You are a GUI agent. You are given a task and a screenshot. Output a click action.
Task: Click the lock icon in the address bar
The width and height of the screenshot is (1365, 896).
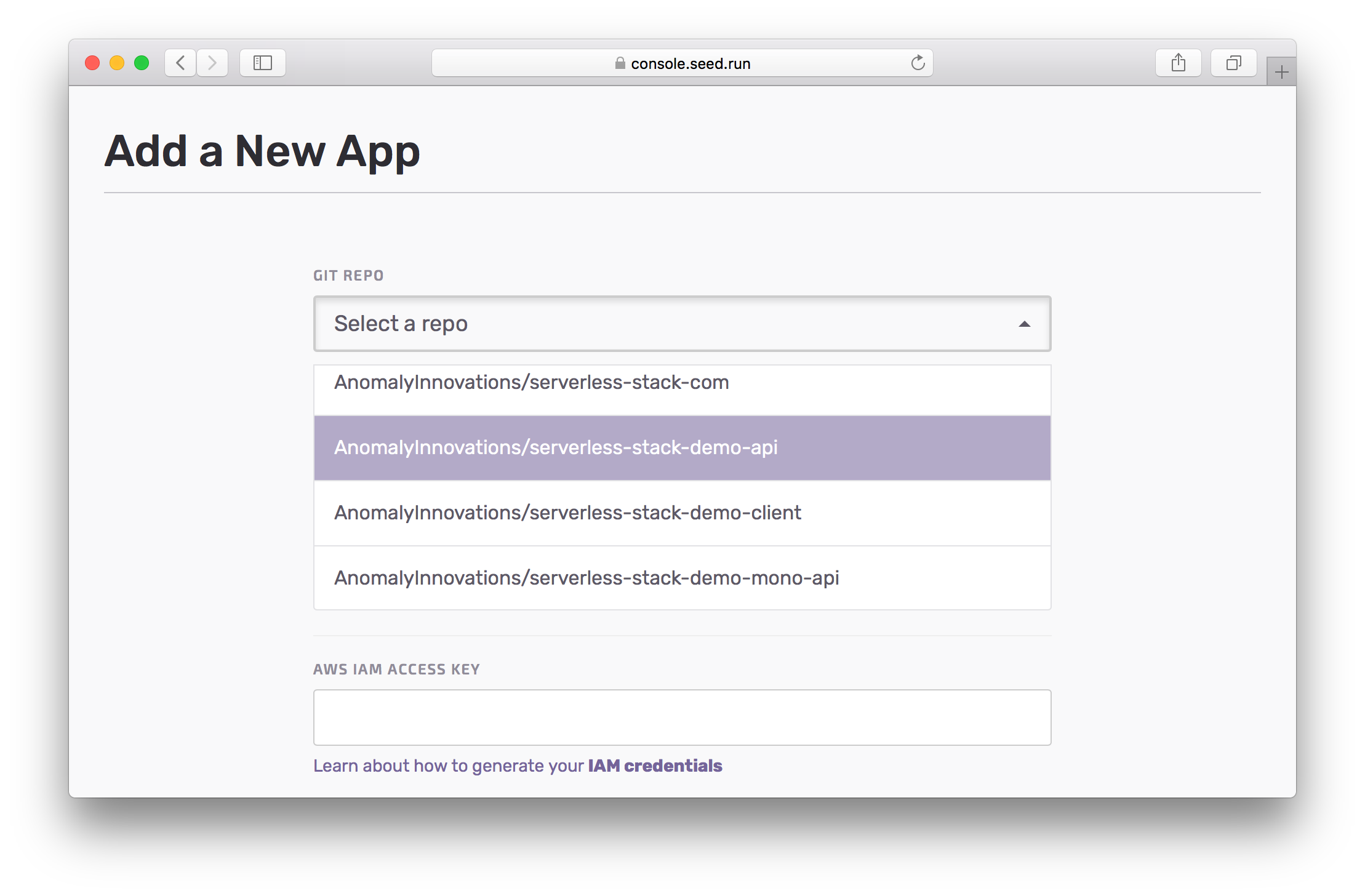click(x=620, y=63)
